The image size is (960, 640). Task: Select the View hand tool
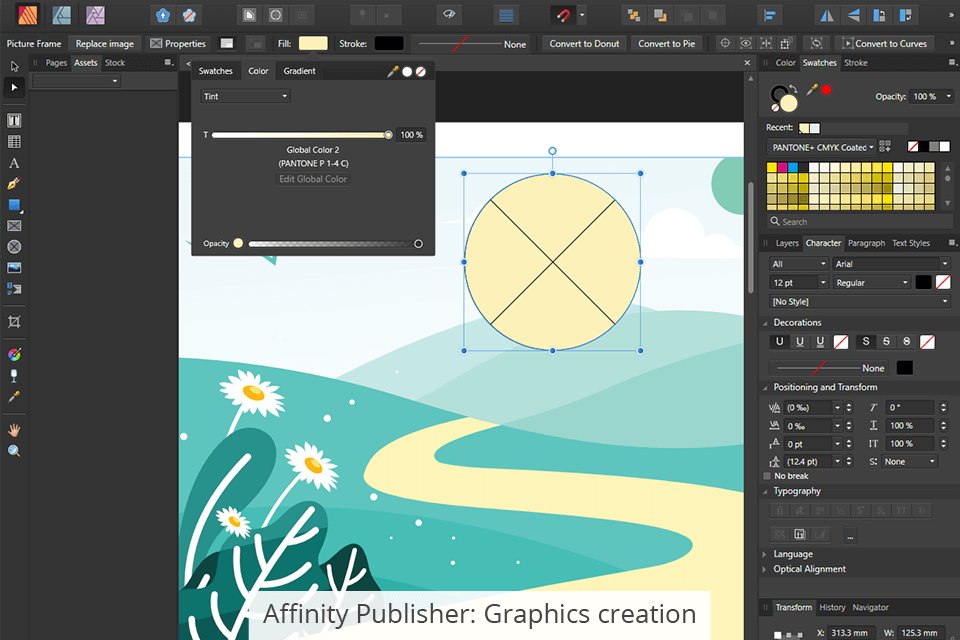coord(14,430)
